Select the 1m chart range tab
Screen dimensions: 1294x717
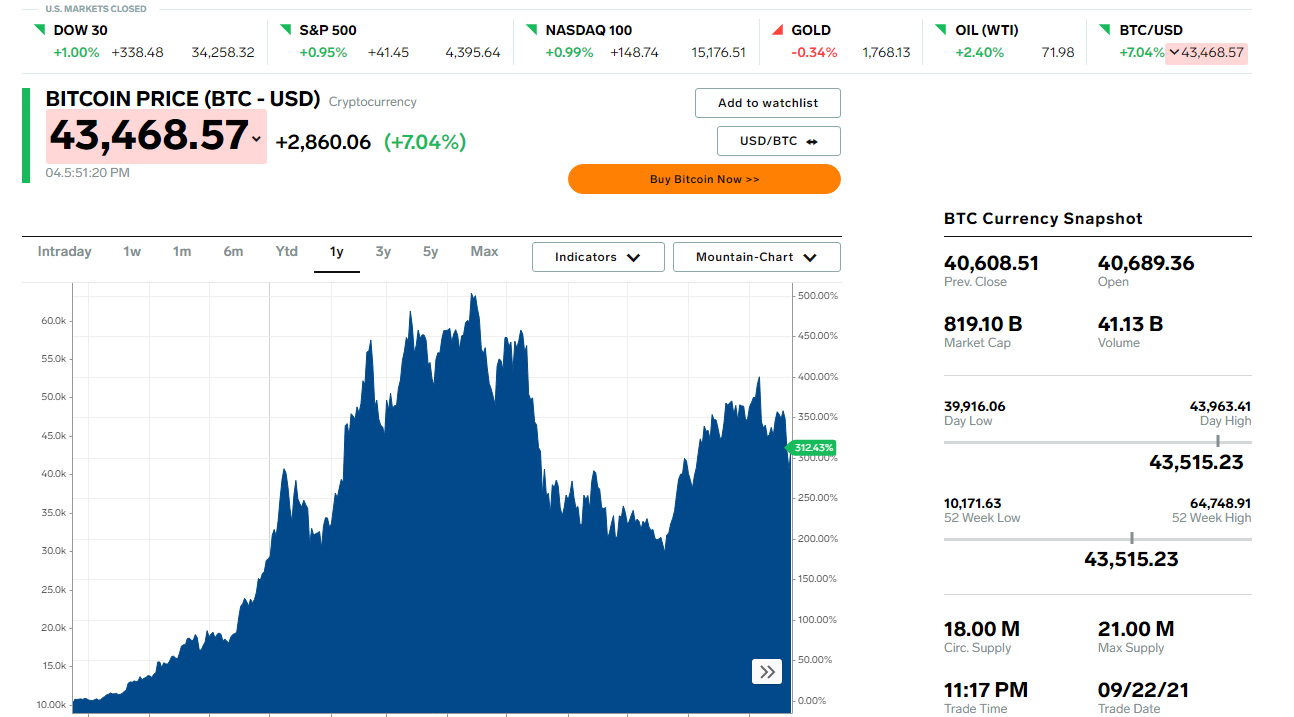tap(182, 252)
